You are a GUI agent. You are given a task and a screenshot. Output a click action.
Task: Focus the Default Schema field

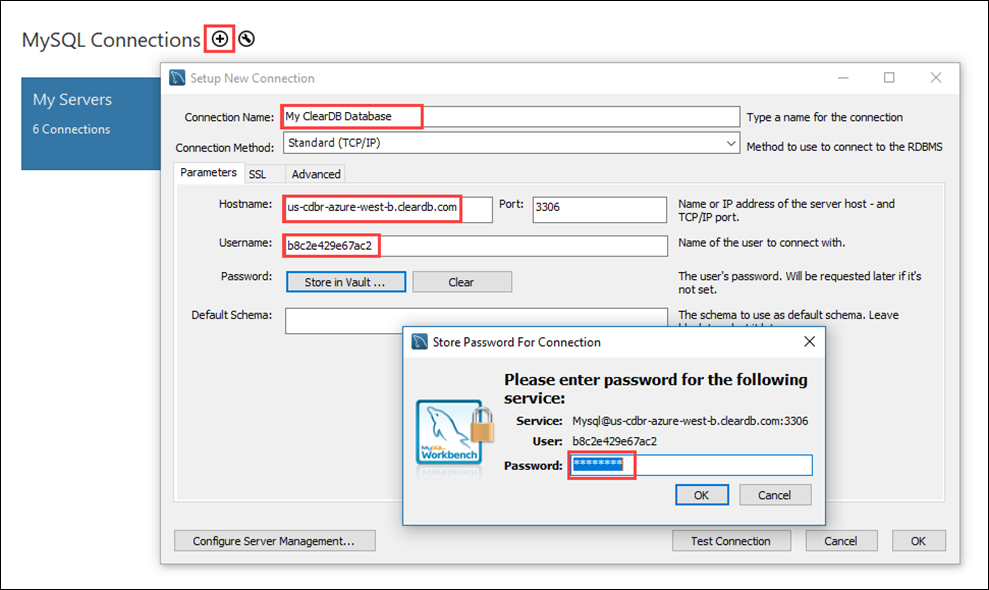(x=476, y=321)
